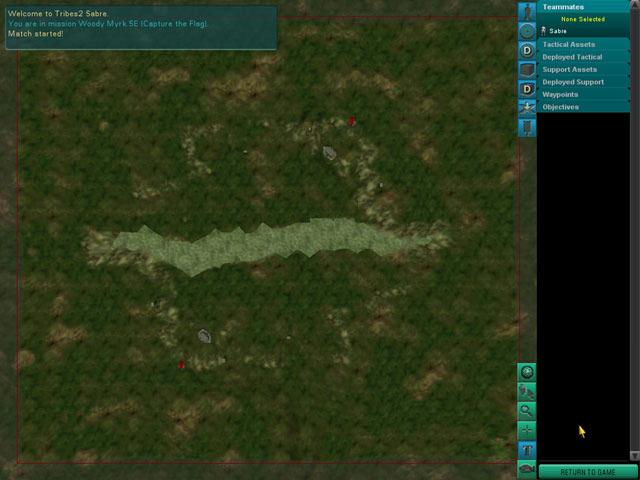Toggle the Deployed Support shield D icon
This screenshot has height=480, width=640.
coord(527,89)
